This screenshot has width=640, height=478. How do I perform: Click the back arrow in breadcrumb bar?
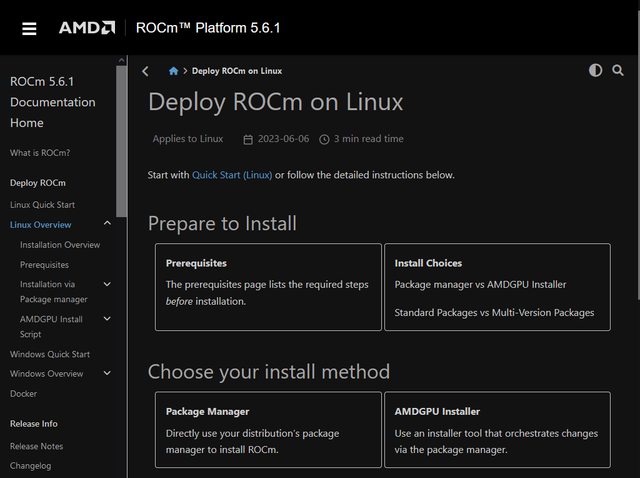click(146, 71)
